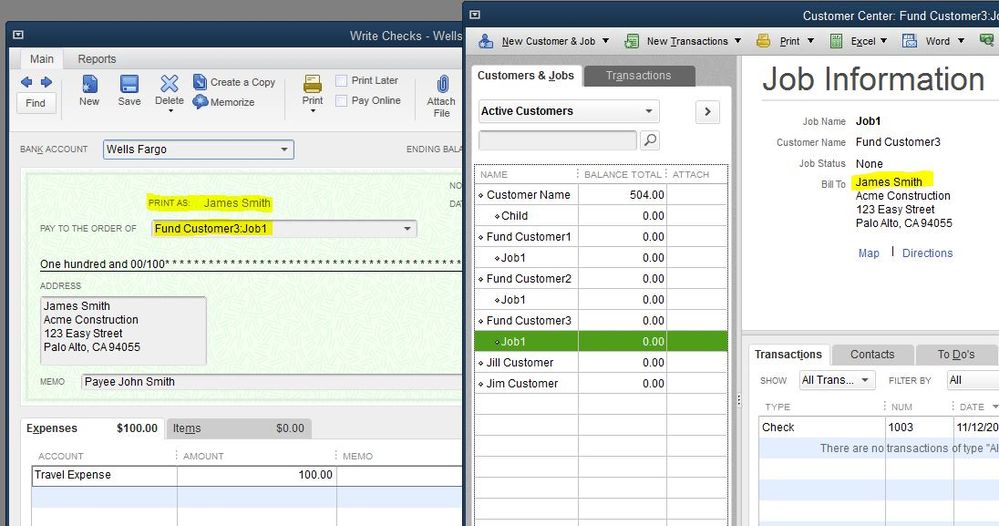Click the New Customer & Job icon
This screenshot has height=526, width=999.
[486, 41]
